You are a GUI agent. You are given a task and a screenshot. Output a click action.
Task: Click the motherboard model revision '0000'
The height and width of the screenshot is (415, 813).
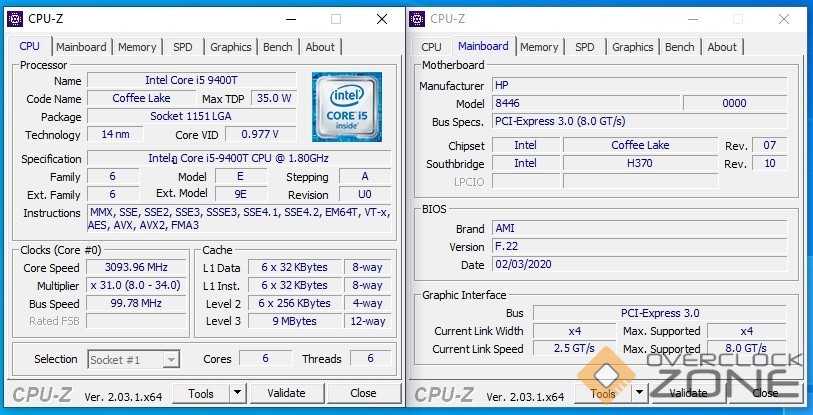point(735,103)
